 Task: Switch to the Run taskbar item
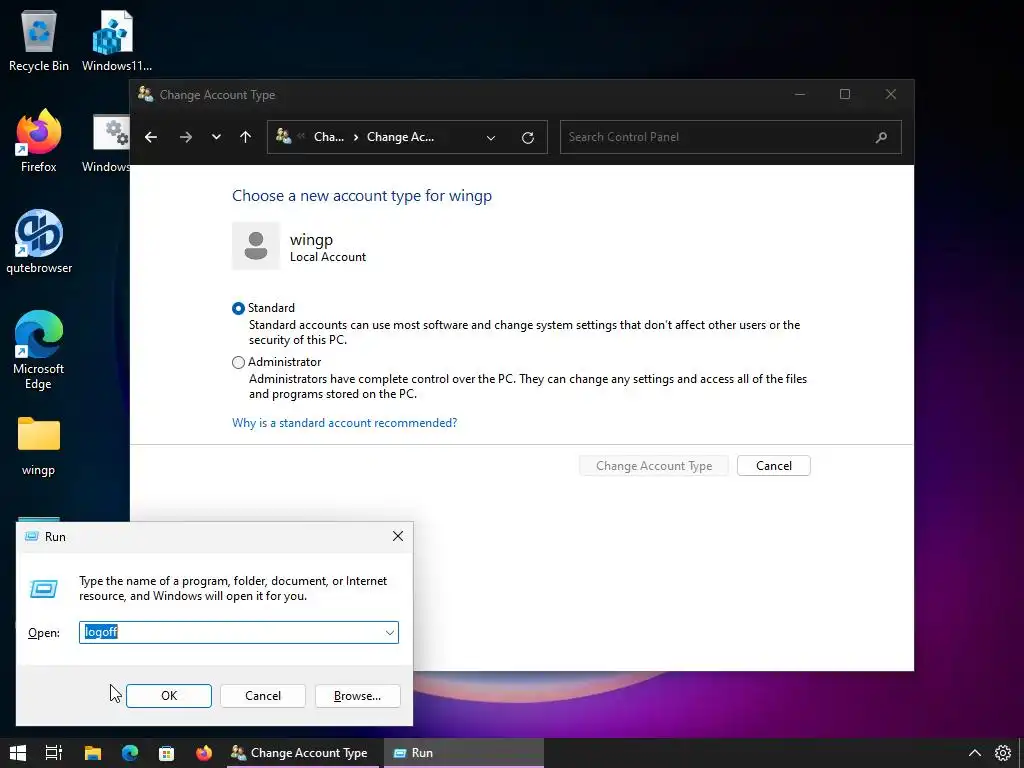[464, 753]
